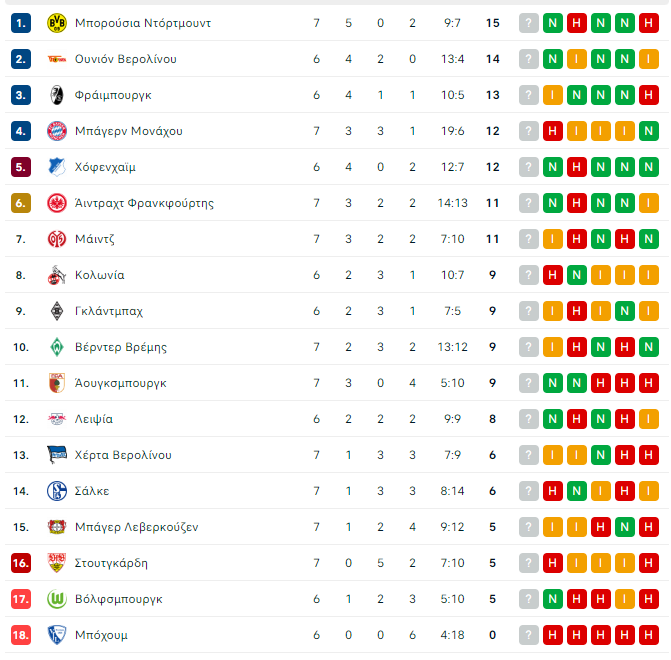Viewport: 671px width, 660px height.
Task: Click Bochum's gray next-match badge
Action: coord(529,635)
